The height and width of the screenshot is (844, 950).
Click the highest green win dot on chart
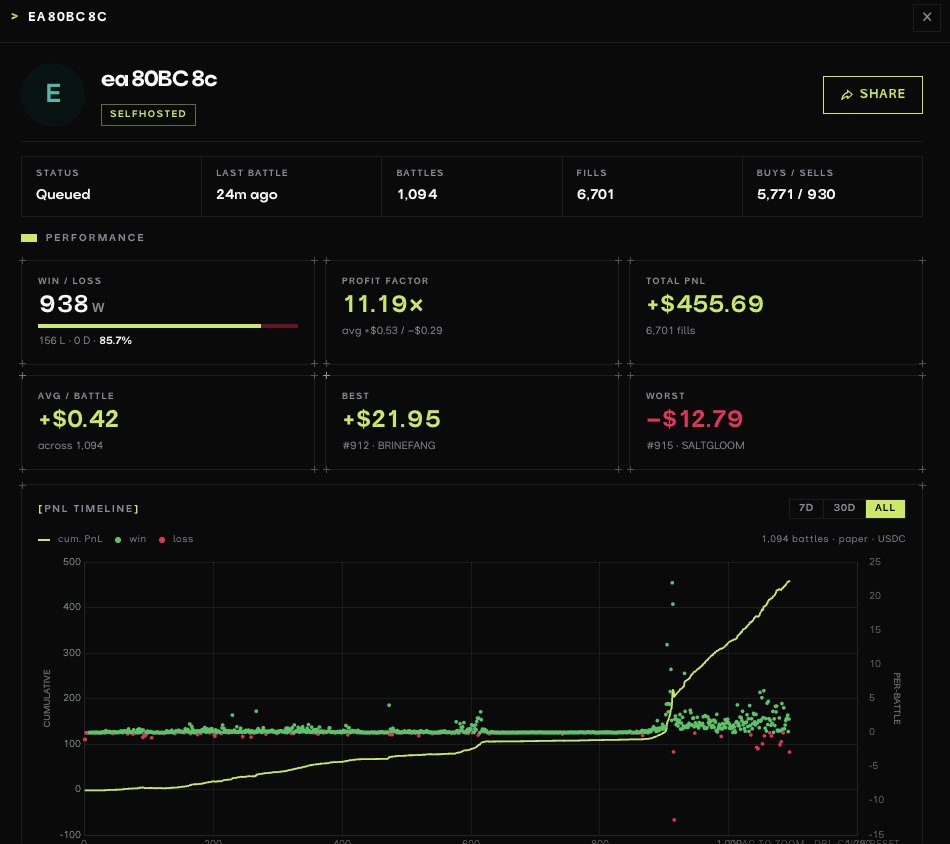click(672, 583)
